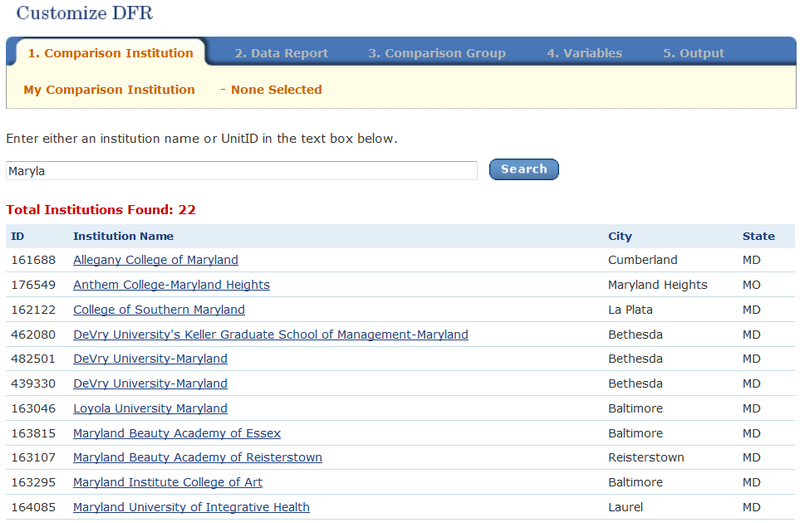Image resolution: width=800 pixels, height=523 pixels.
Task: Click the Institution Name column header
Action: click(123, 236)
